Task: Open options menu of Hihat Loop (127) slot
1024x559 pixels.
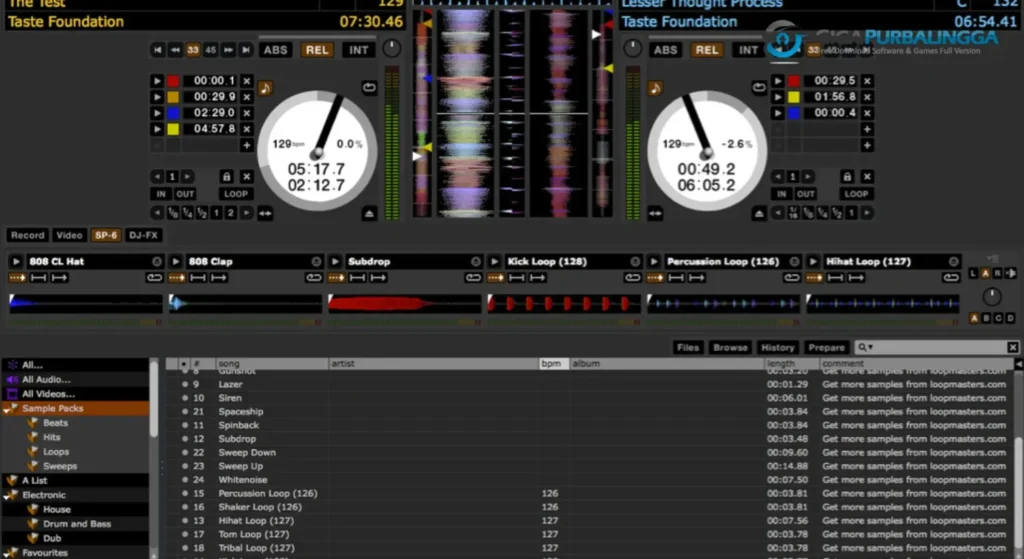Action: (x=953, y=261)
